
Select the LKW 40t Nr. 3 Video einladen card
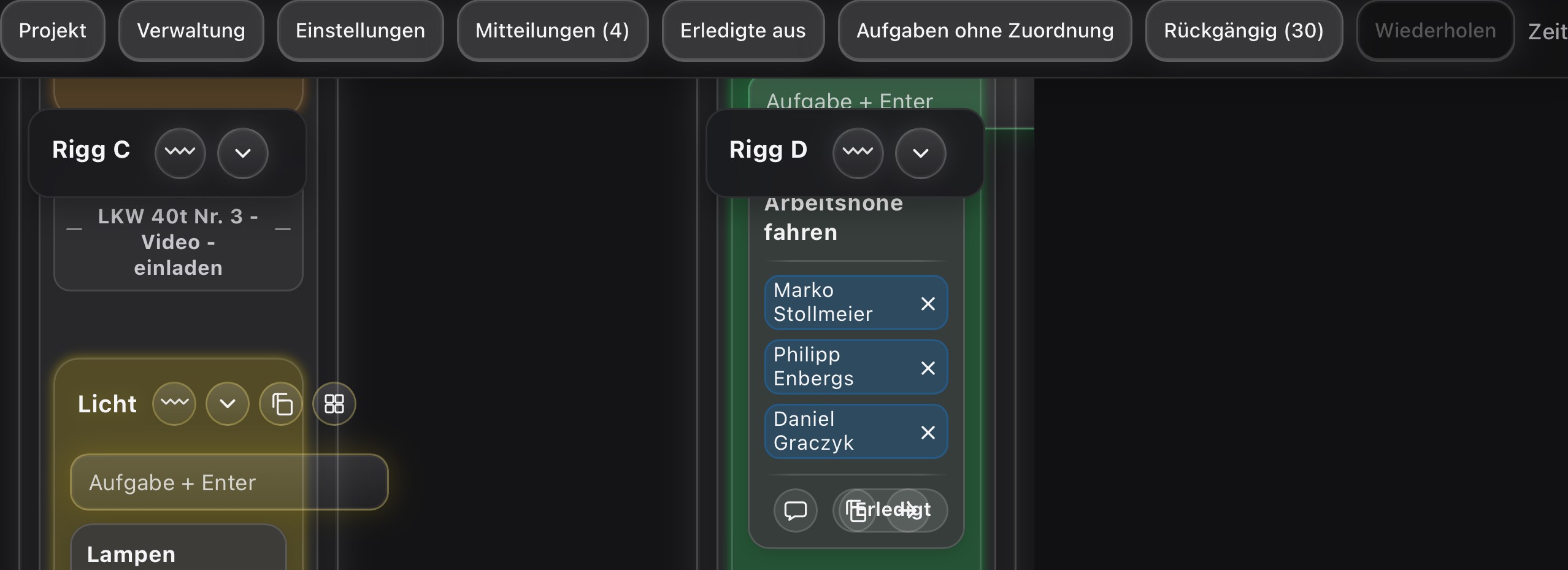click(x=179, y=242)
